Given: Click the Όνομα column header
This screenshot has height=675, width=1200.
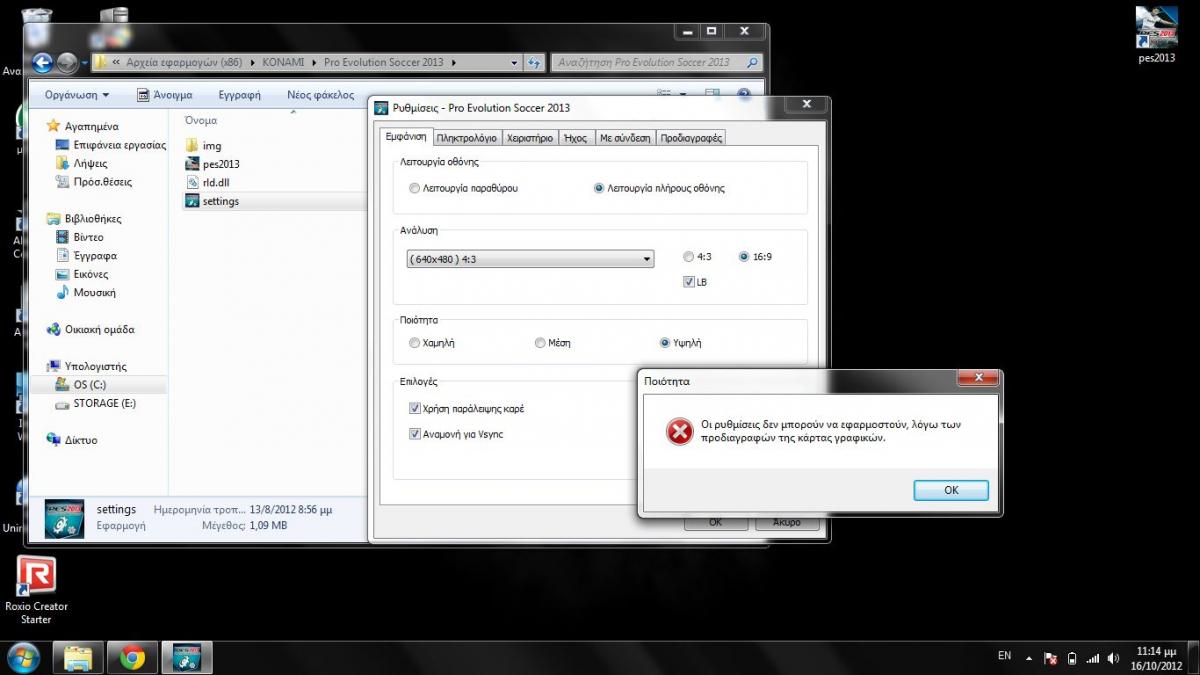Looking at the screenshot, I should point(201,120).
